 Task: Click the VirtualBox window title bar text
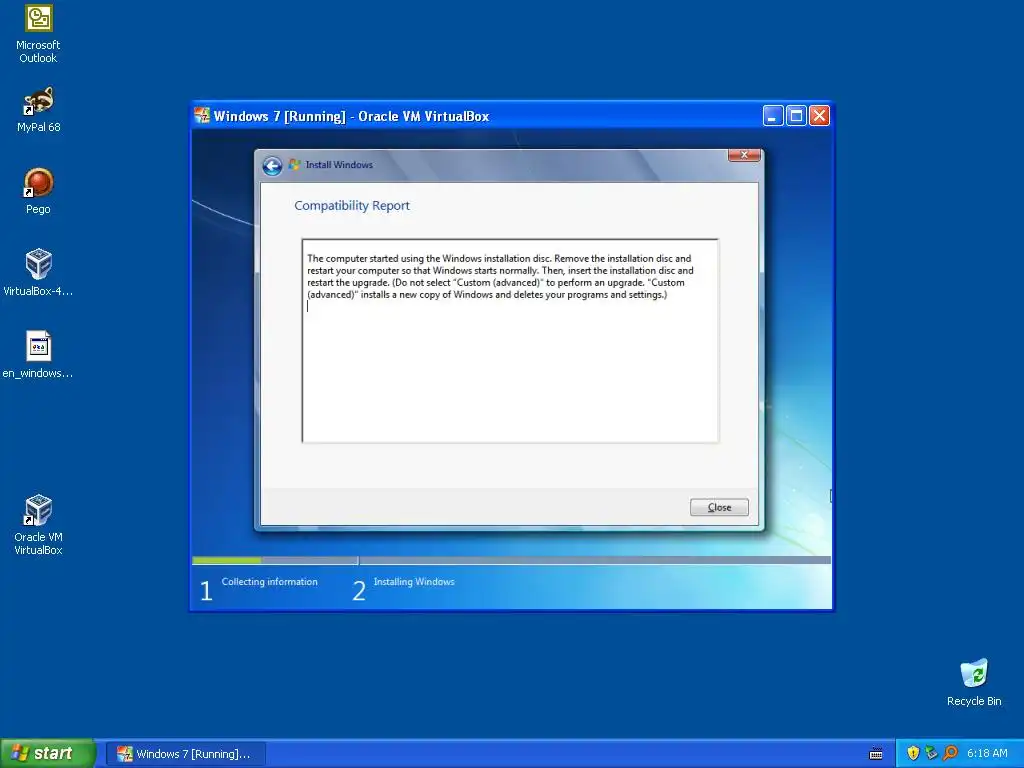click(351, 116)
